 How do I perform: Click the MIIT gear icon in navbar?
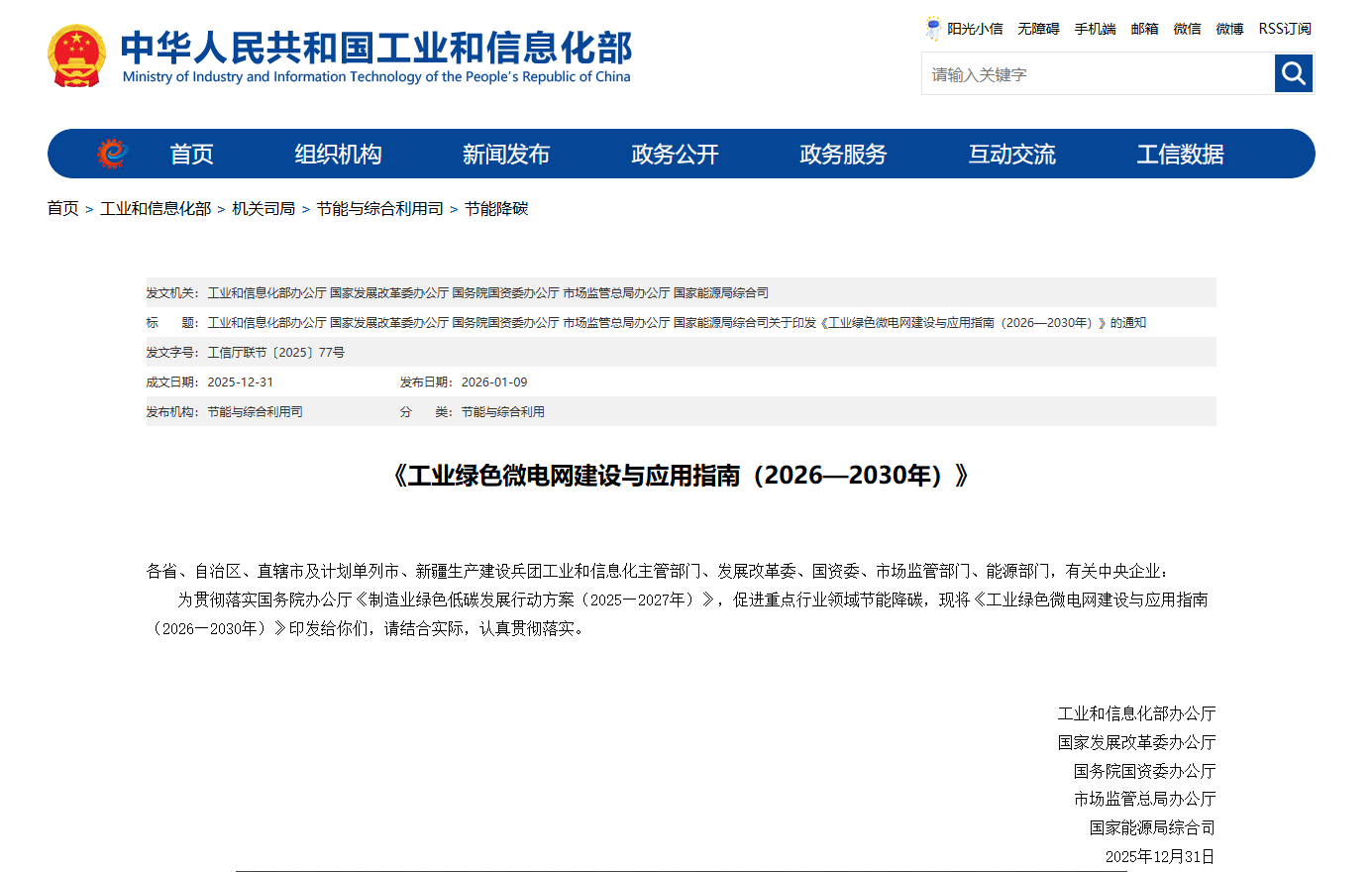[x=112, y=154]
